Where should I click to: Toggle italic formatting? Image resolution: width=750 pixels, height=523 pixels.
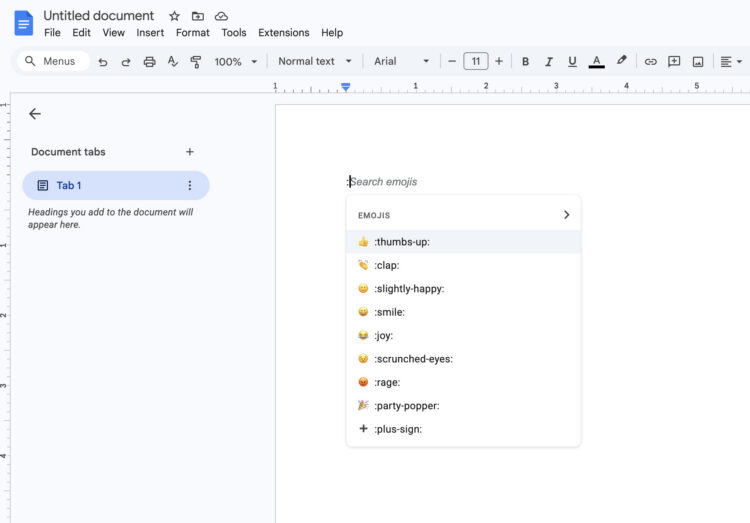pos(549,62)
